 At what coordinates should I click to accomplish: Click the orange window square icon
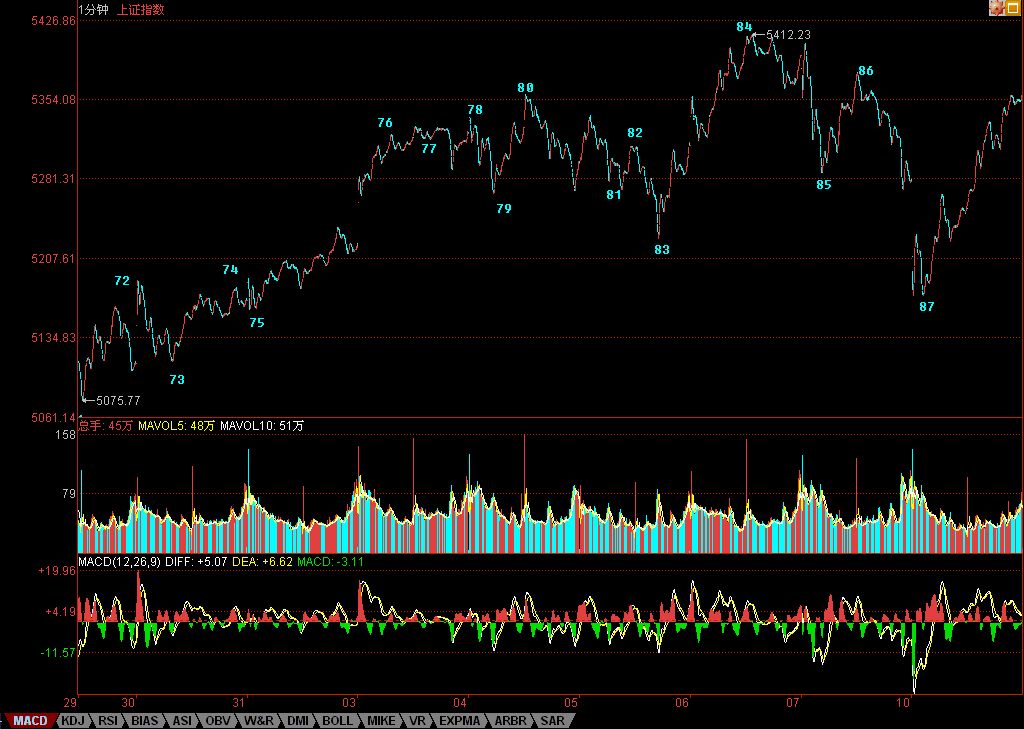coord(1014,8)
